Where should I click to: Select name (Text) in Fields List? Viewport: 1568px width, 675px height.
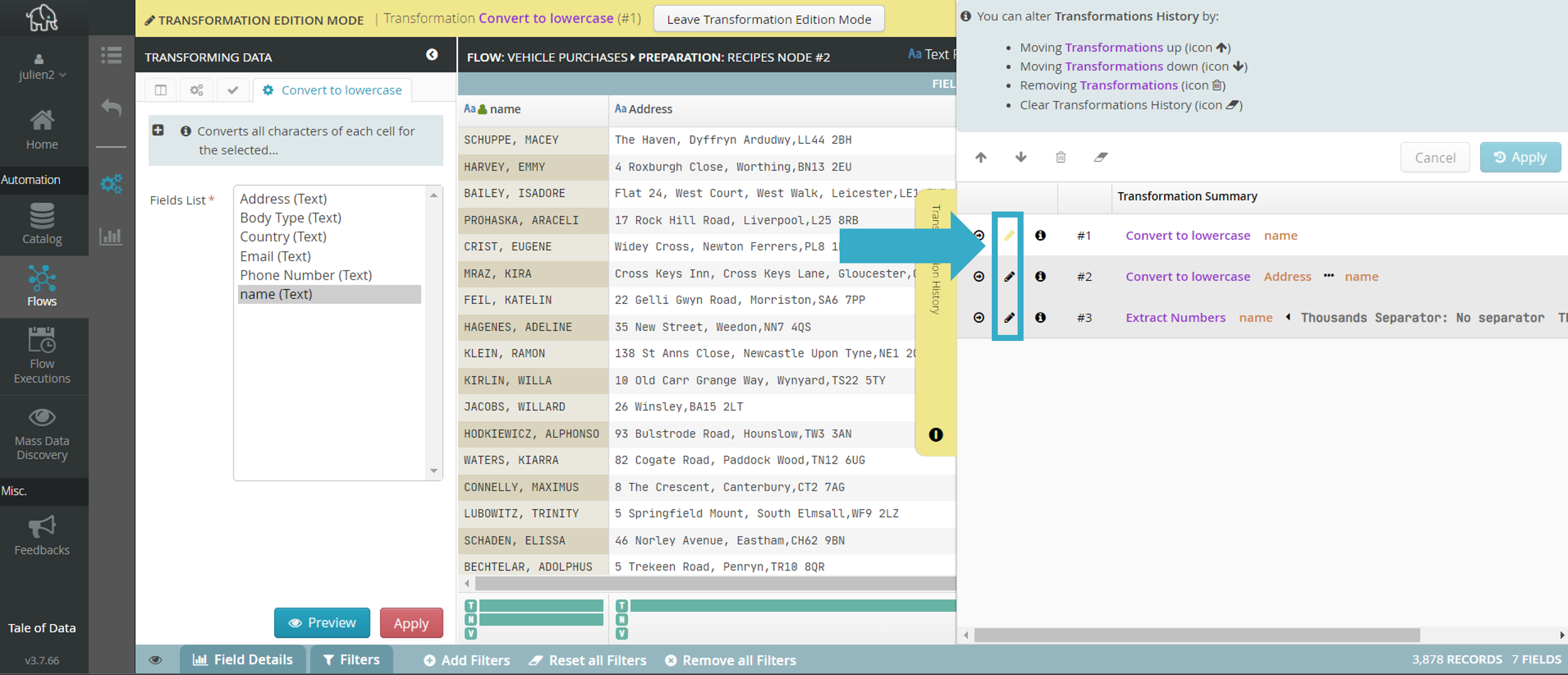point(329,294)
